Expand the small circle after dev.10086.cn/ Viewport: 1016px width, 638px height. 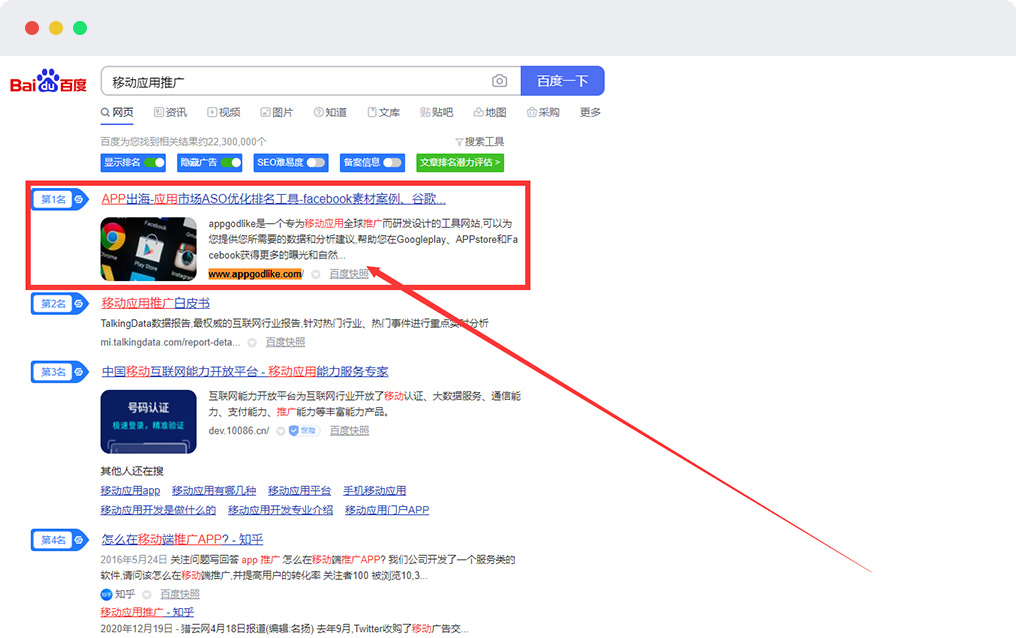tap(281, 431)
